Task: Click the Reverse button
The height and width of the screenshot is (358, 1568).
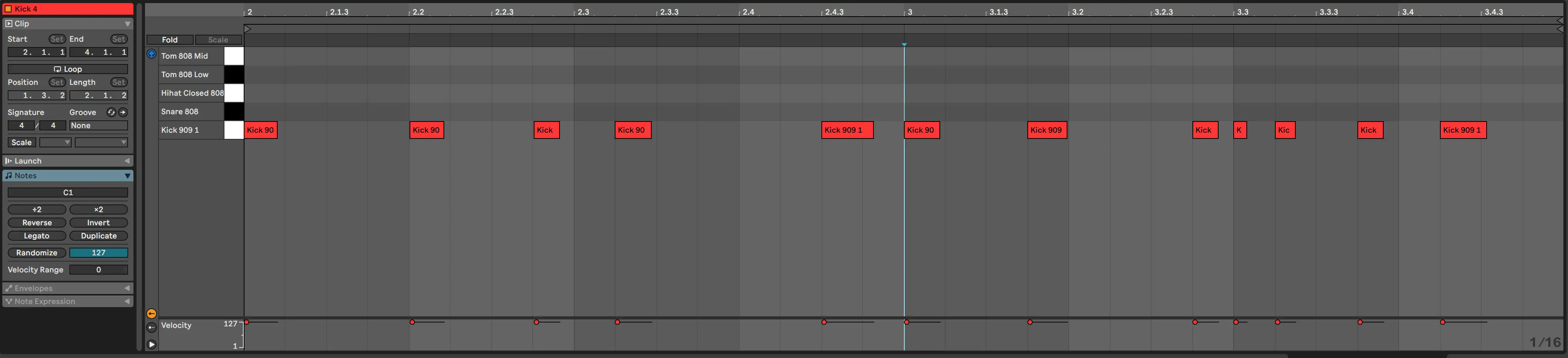Action: tap(37, 223)
